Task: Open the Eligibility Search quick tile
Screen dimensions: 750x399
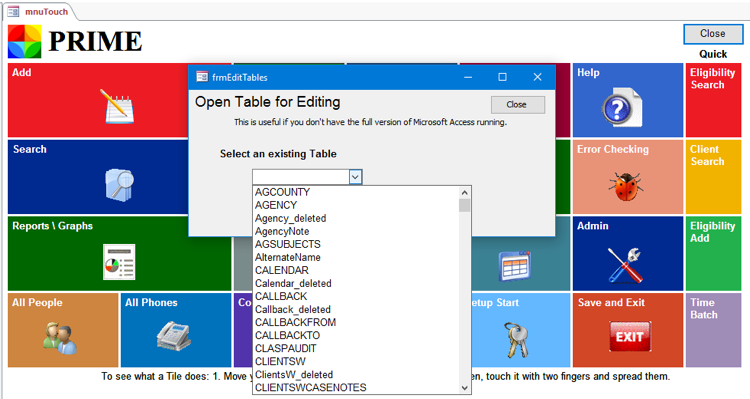Action: pyautogui.click(x=713, y=100)
